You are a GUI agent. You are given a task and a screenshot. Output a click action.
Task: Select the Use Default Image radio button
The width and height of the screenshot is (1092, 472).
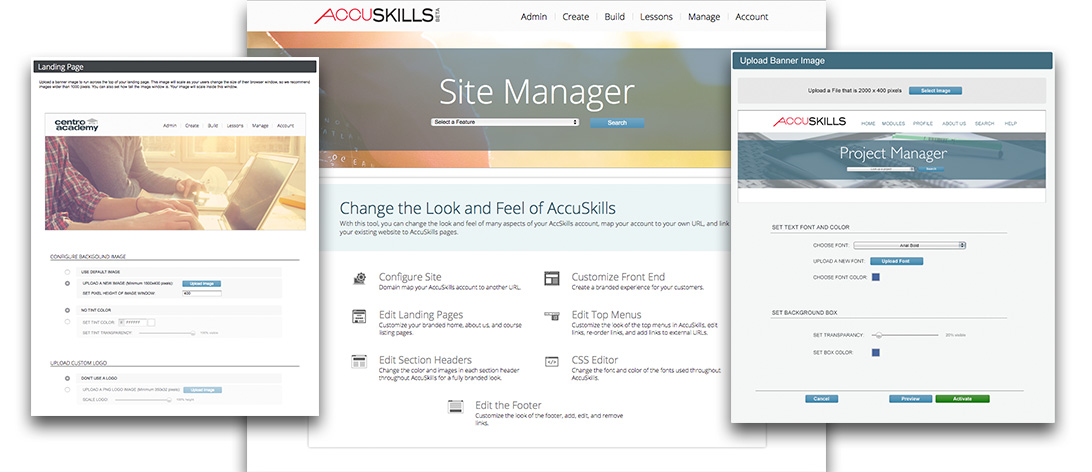point(67,272)
